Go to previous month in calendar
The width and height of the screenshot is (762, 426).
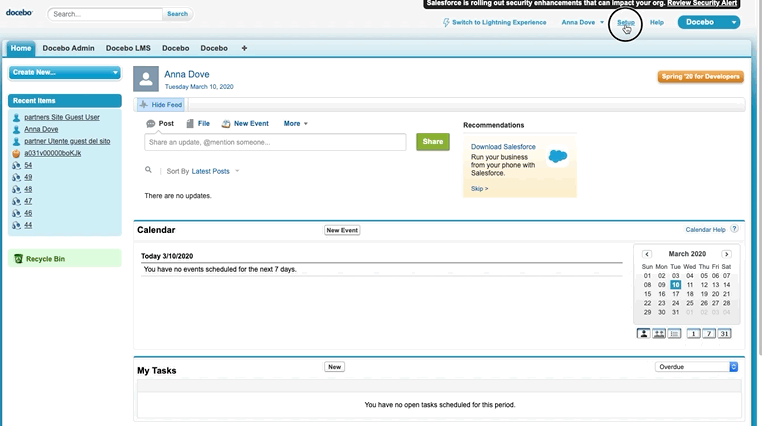(646, 254)
